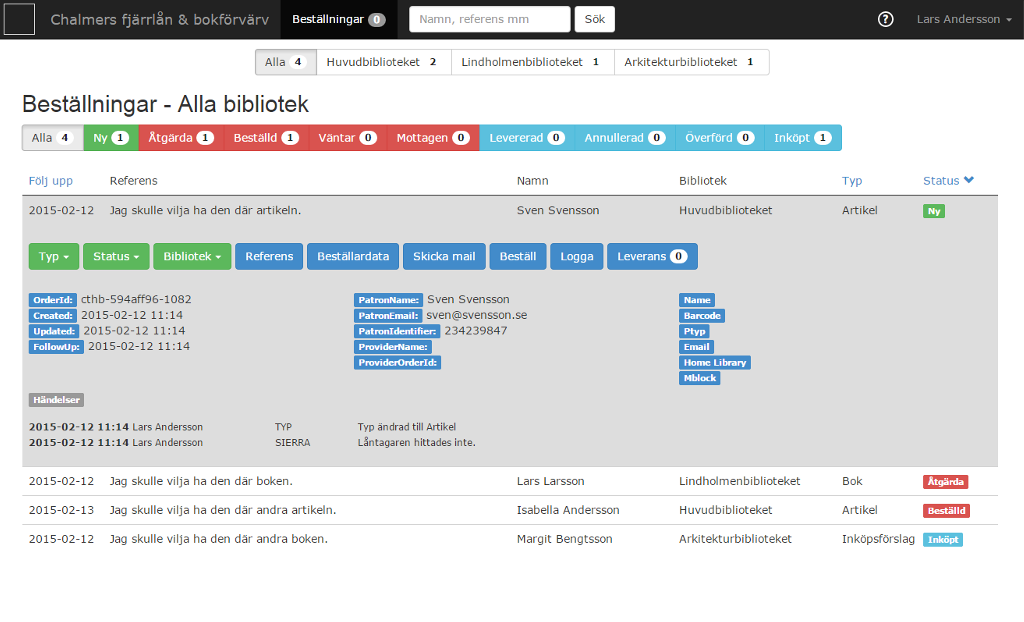Sort table by Följ upp column
The height and width of the screenshot is (622, 1024).
coord(50,181)
